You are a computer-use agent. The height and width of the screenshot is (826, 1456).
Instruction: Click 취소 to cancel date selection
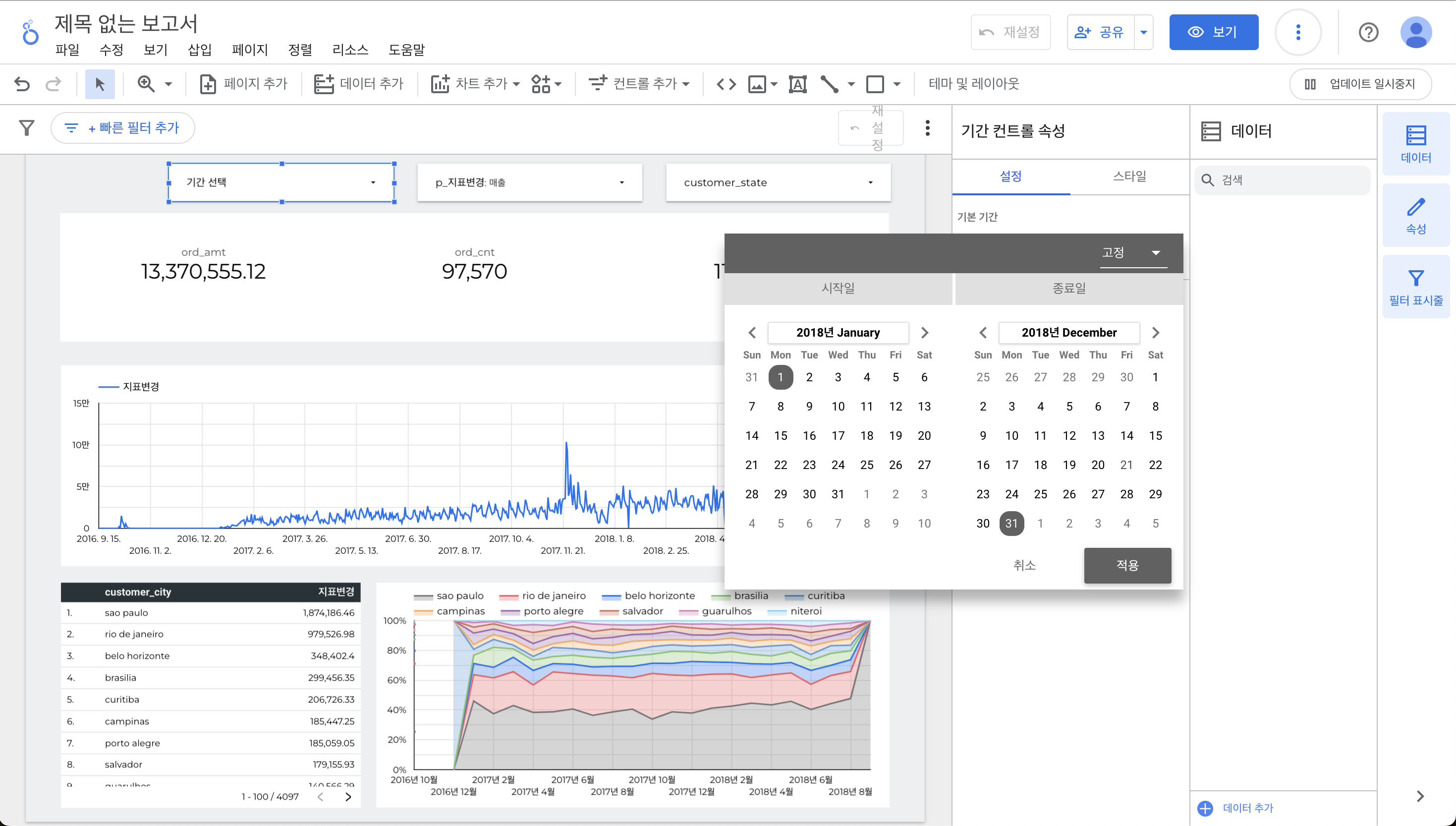coord(1024,565)
